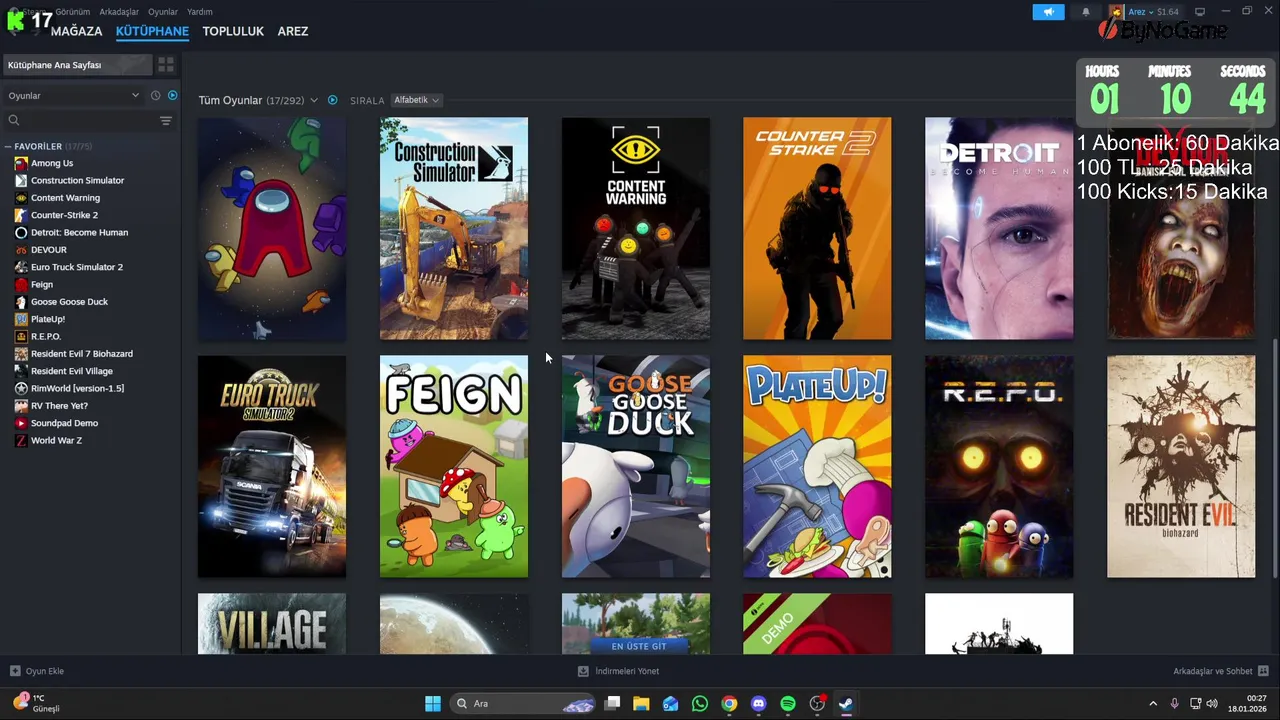The image size is (1280, 720).
Task: Open Discord from the taskbar
Action: (758, 704)
